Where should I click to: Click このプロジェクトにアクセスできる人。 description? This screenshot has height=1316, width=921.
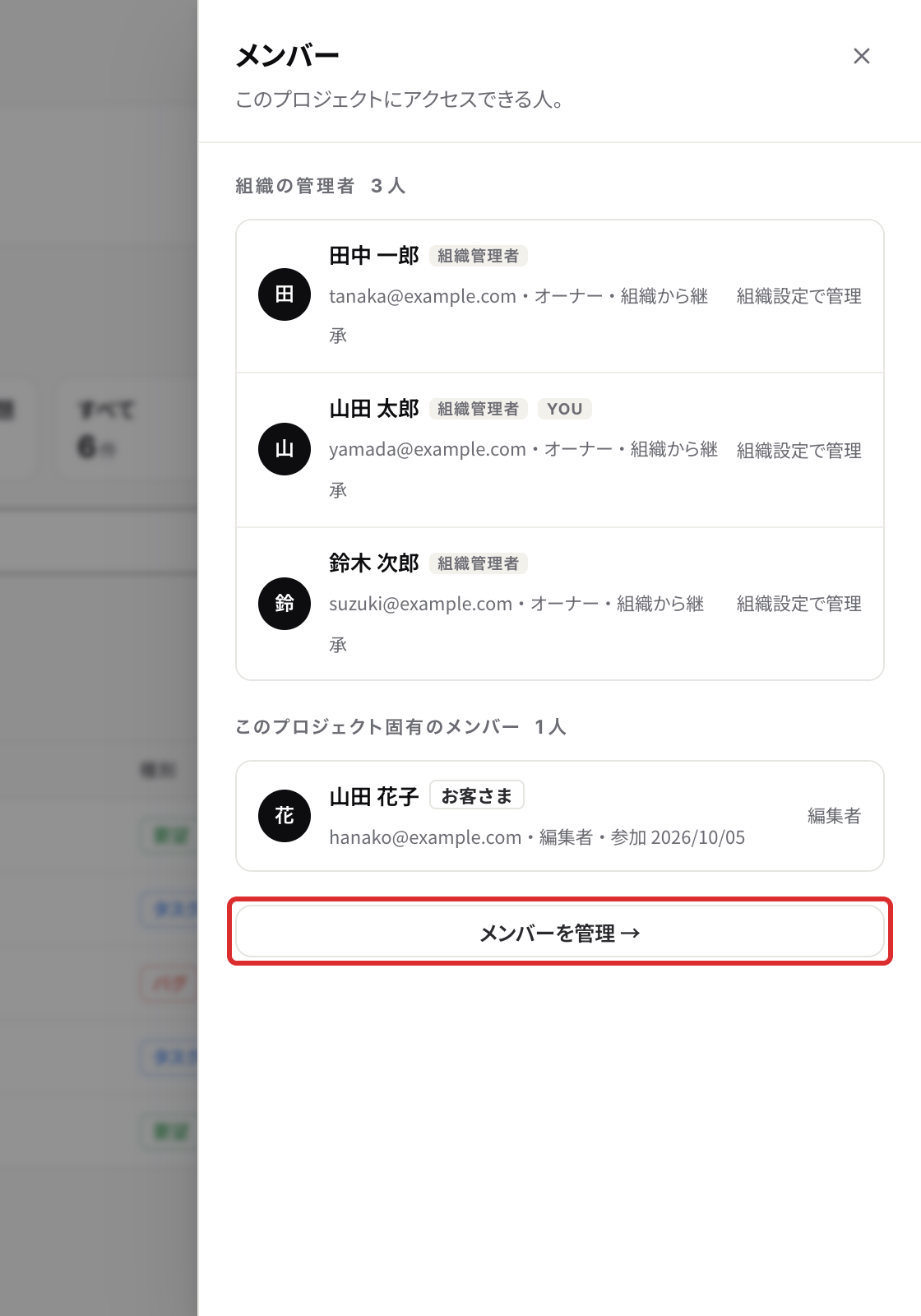400,100
